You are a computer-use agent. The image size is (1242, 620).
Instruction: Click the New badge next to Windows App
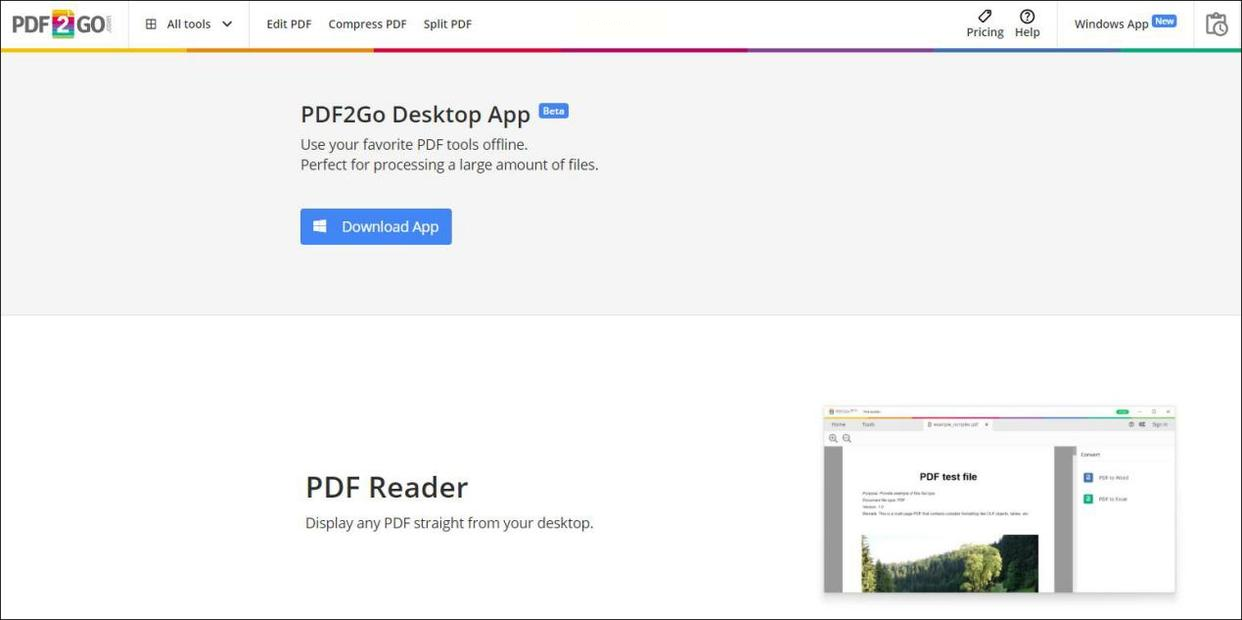1164,21
